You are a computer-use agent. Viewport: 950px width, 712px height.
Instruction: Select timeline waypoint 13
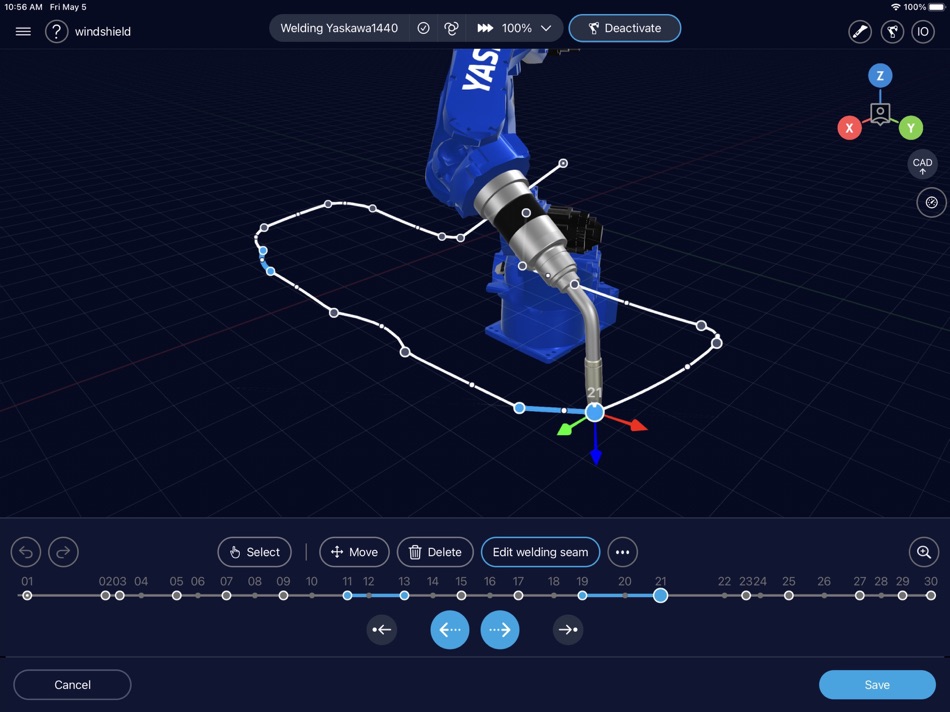click(404, 596)
